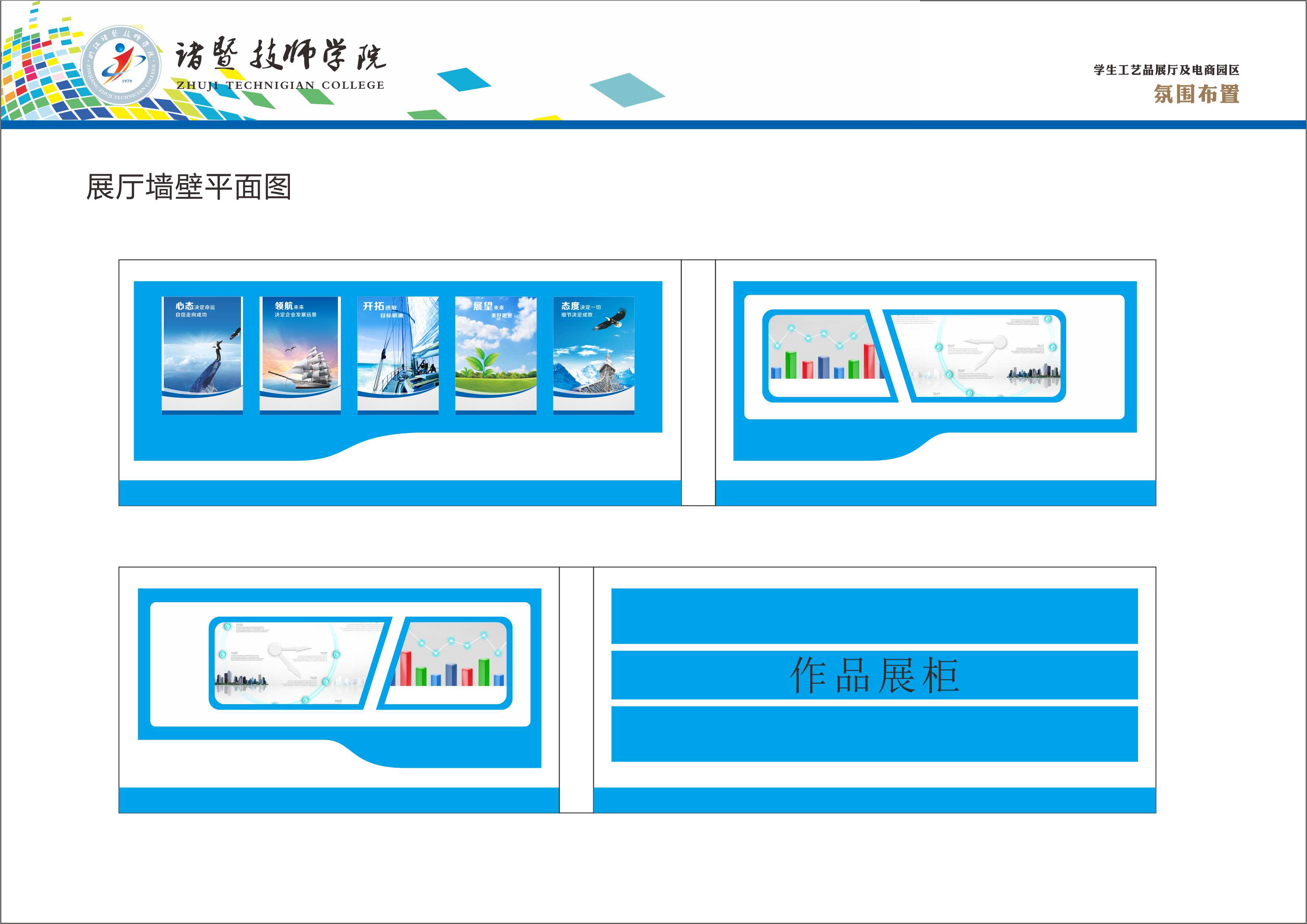Click the blue diamond shape in header
The width and height of the screenshot is (1307, 924).
pyautogui.click(x=463, y=79)
